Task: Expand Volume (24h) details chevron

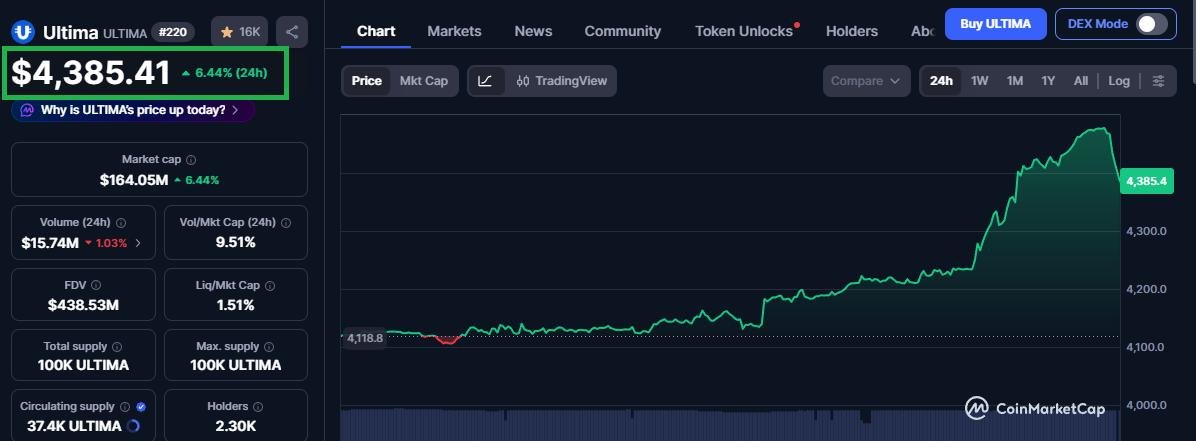Action: (x=138, y=243)
